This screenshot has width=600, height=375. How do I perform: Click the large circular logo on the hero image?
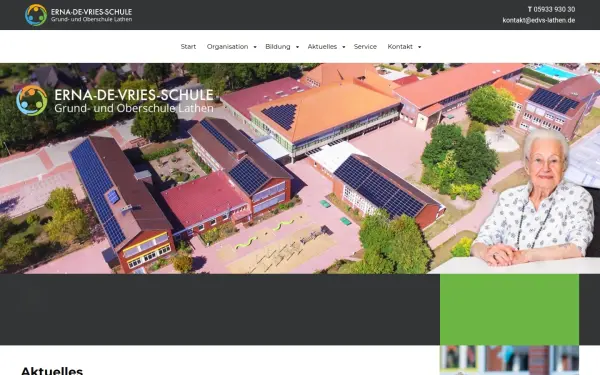click(32, 100)
